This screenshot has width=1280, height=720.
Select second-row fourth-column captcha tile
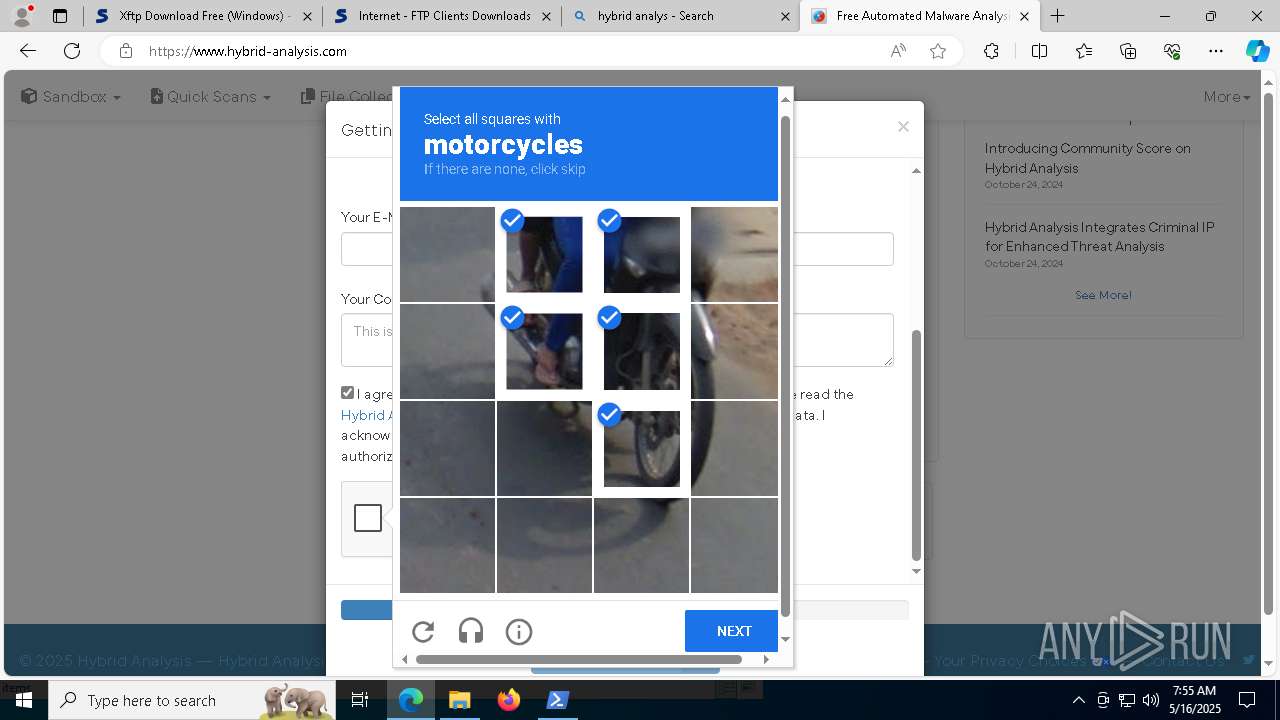coord(734,351)
